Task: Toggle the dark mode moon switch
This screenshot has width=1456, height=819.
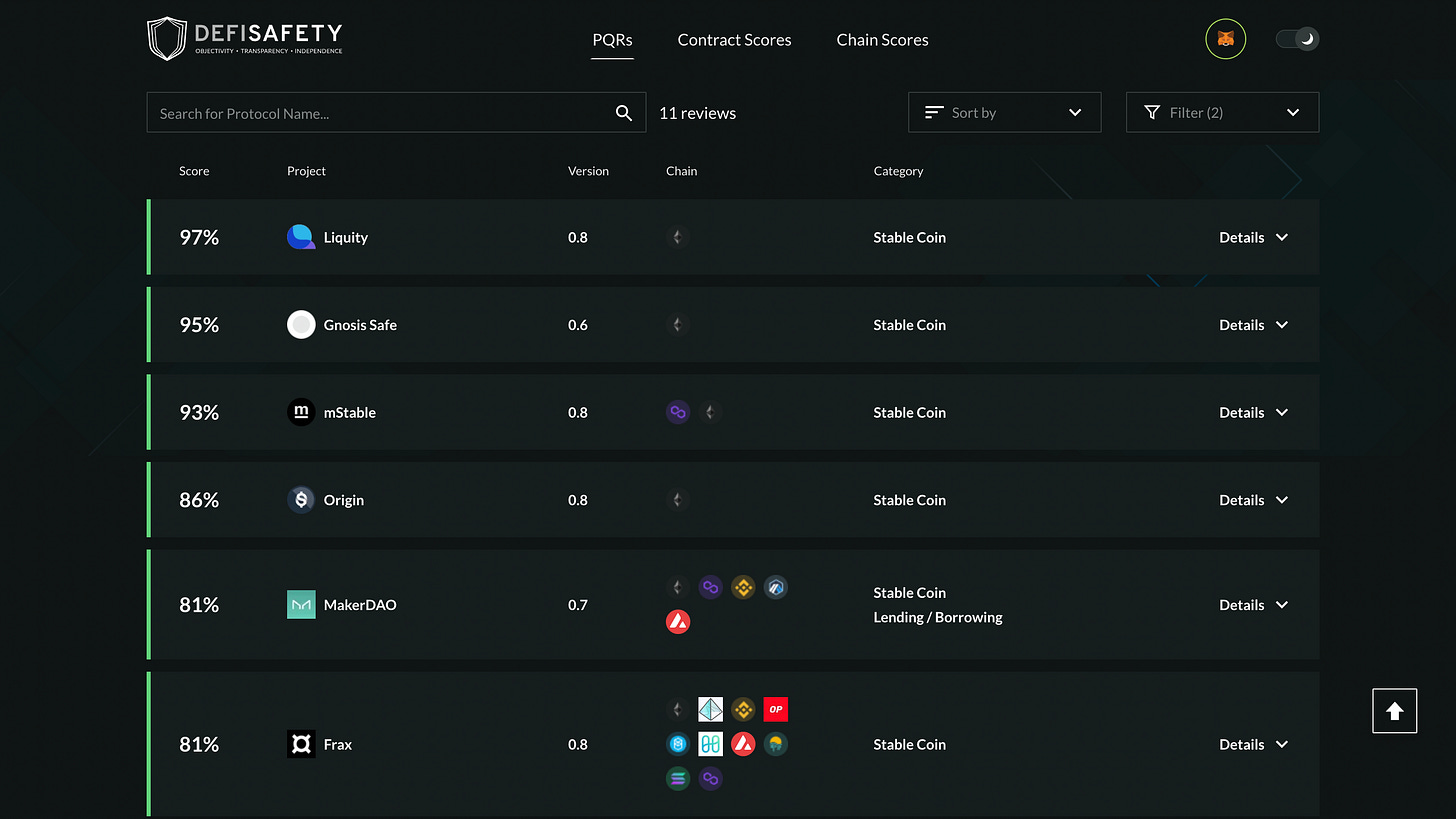Action: click(x=1297, y=39)
